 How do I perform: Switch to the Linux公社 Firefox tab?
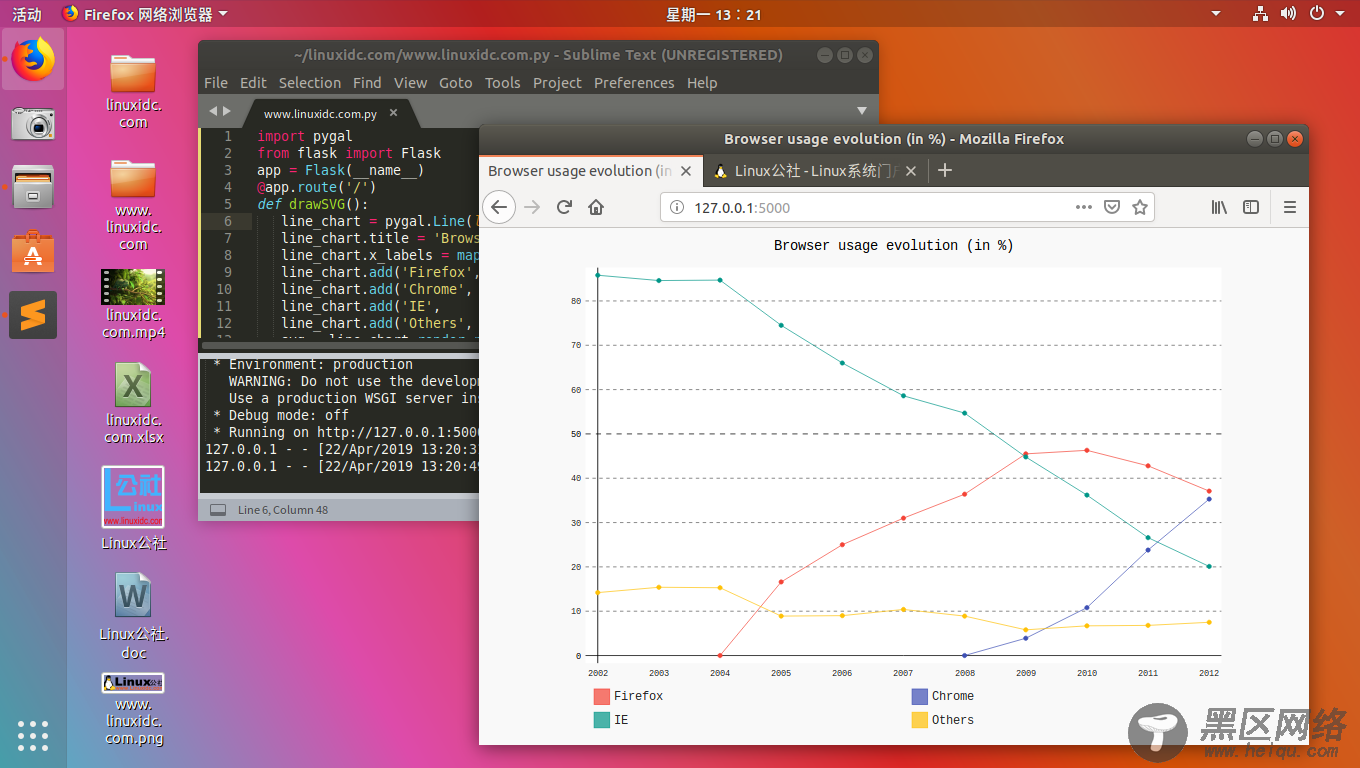[x=815, y=171]
